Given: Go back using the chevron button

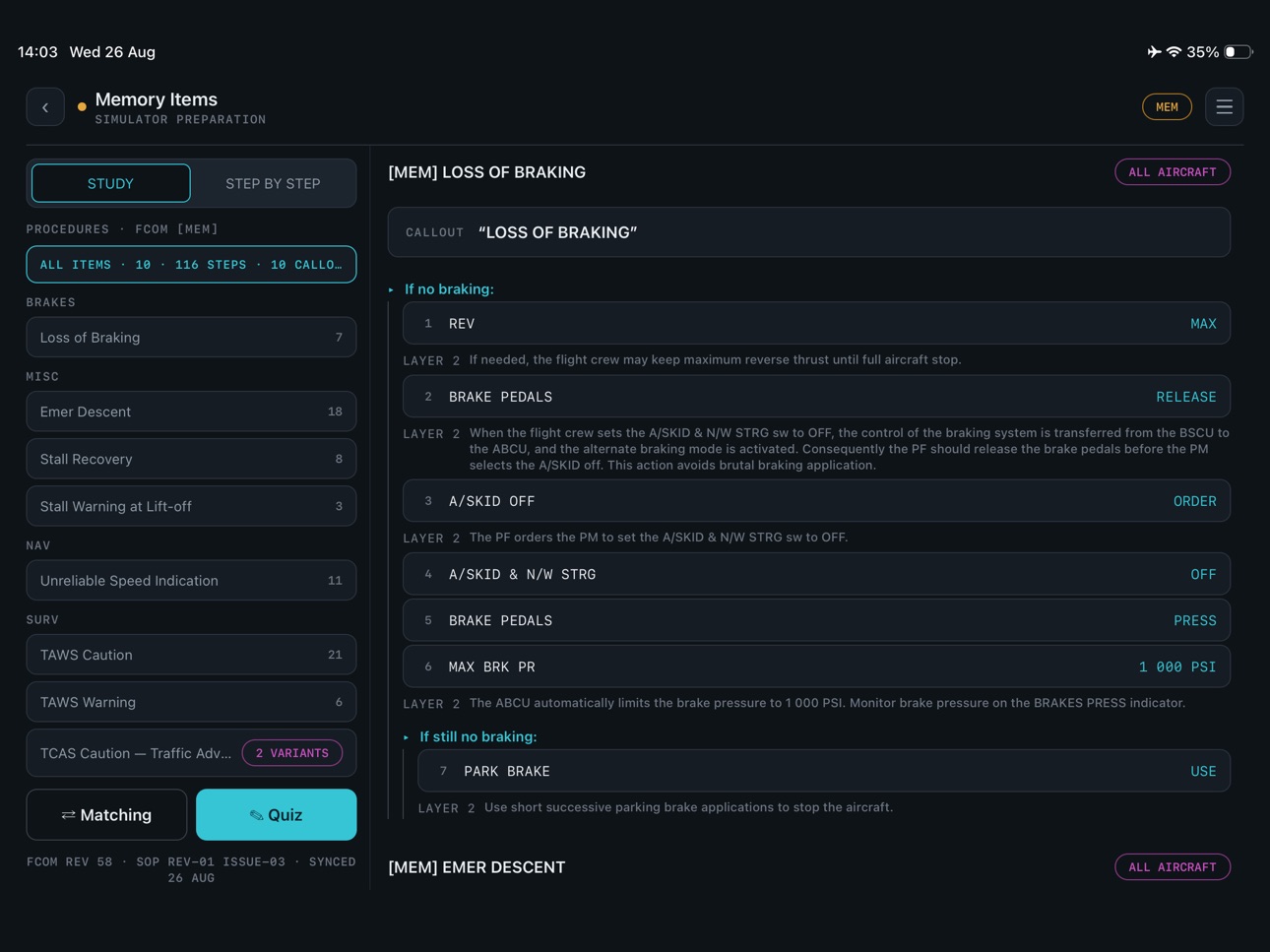Looking at the screenshot, I should tap(45, 107).
